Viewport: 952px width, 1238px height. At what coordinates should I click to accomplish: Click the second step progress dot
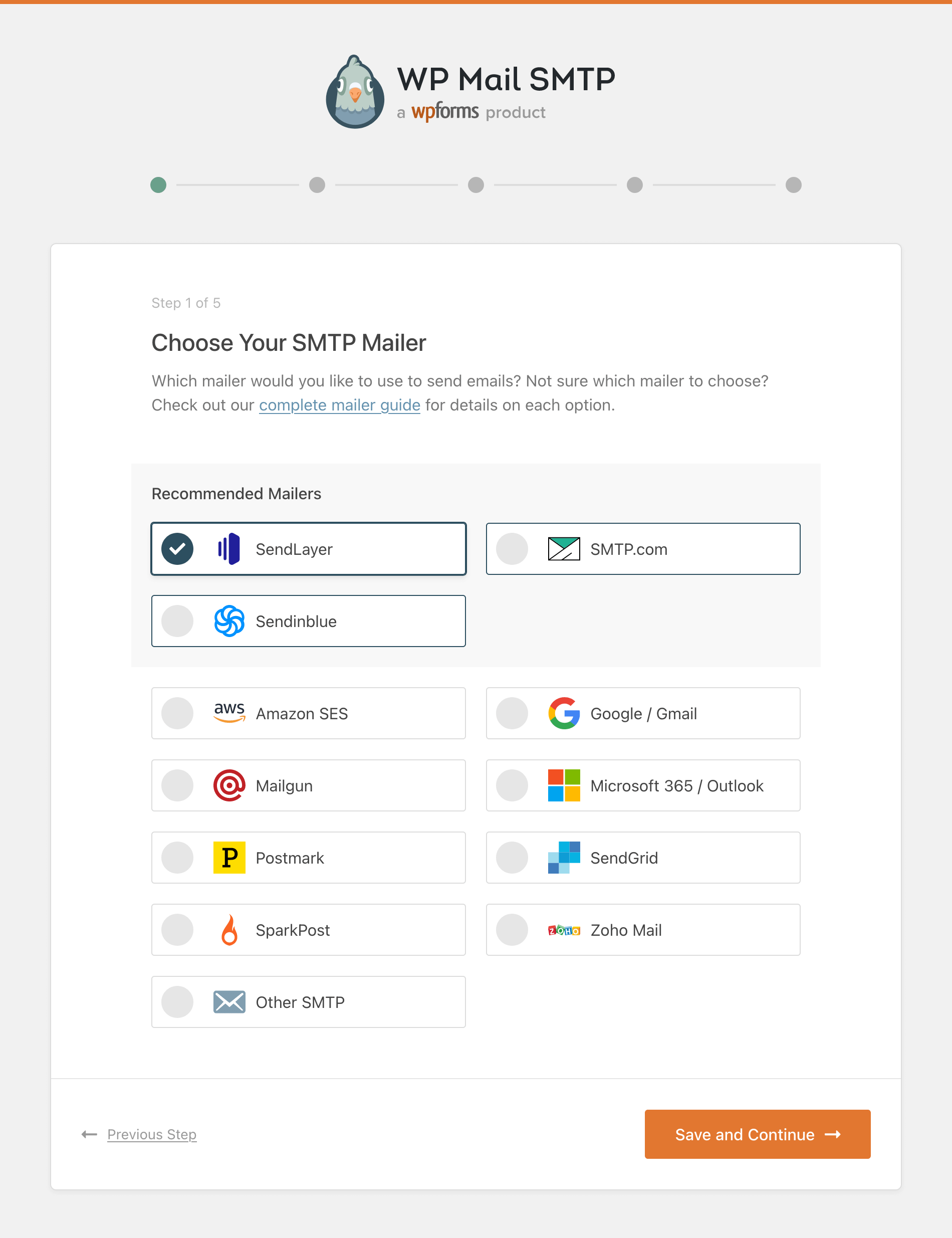point(317,185)
